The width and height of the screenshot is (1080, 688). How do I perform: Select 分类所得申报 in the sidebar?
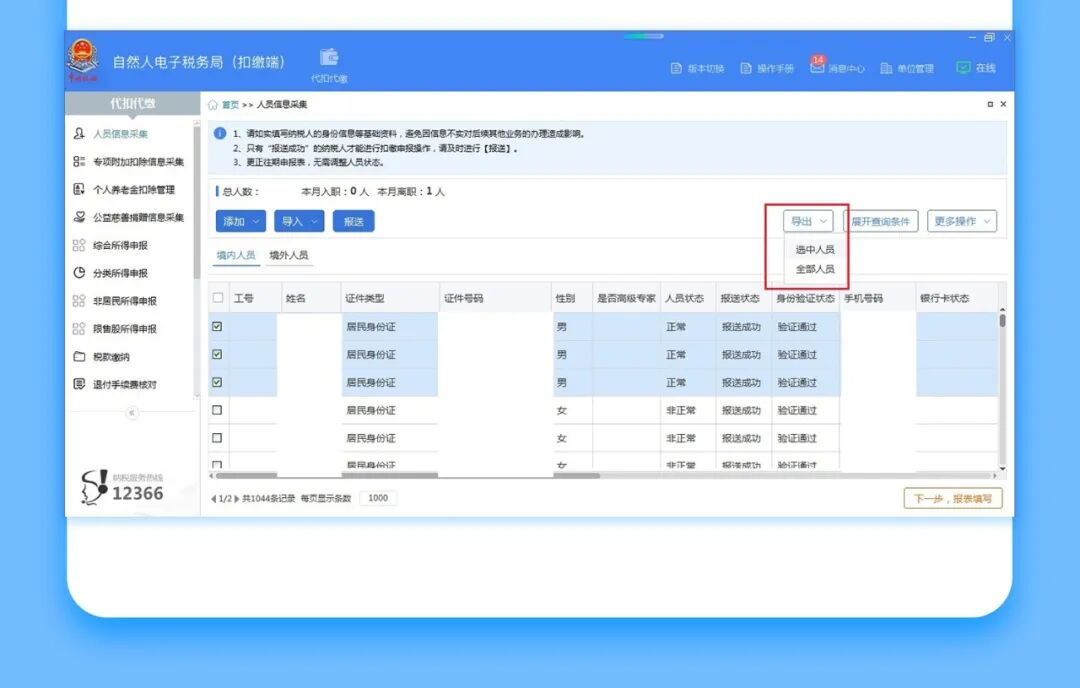pyautogui.click(x=119, y=273)
